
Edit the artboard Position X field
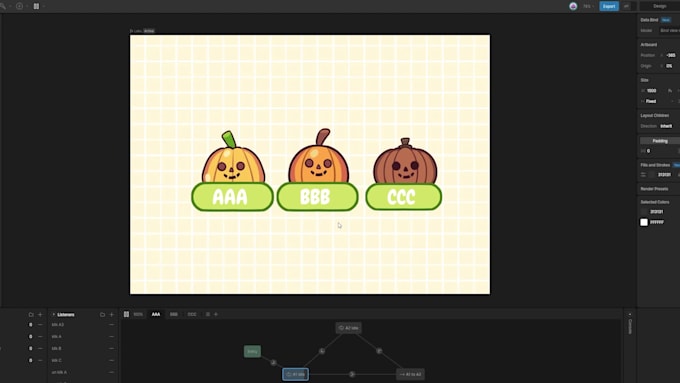[x=671, y=56]
